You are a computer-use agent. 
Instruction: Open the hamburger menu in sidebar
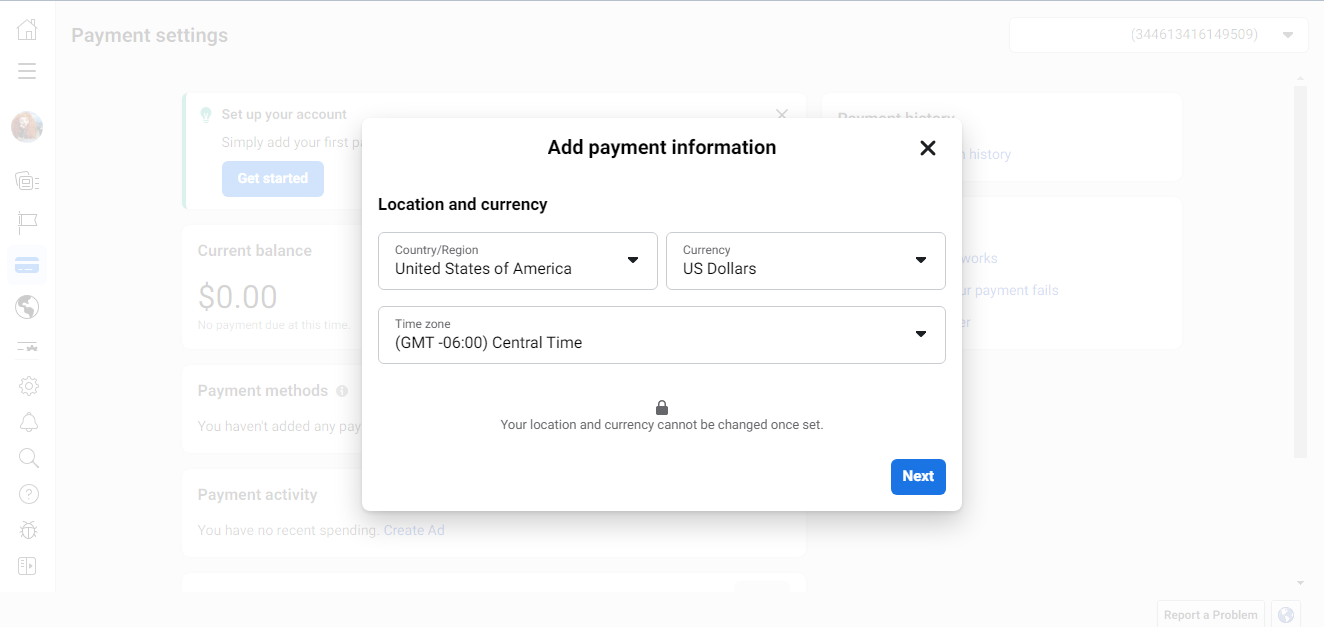(x=27, y=71)
